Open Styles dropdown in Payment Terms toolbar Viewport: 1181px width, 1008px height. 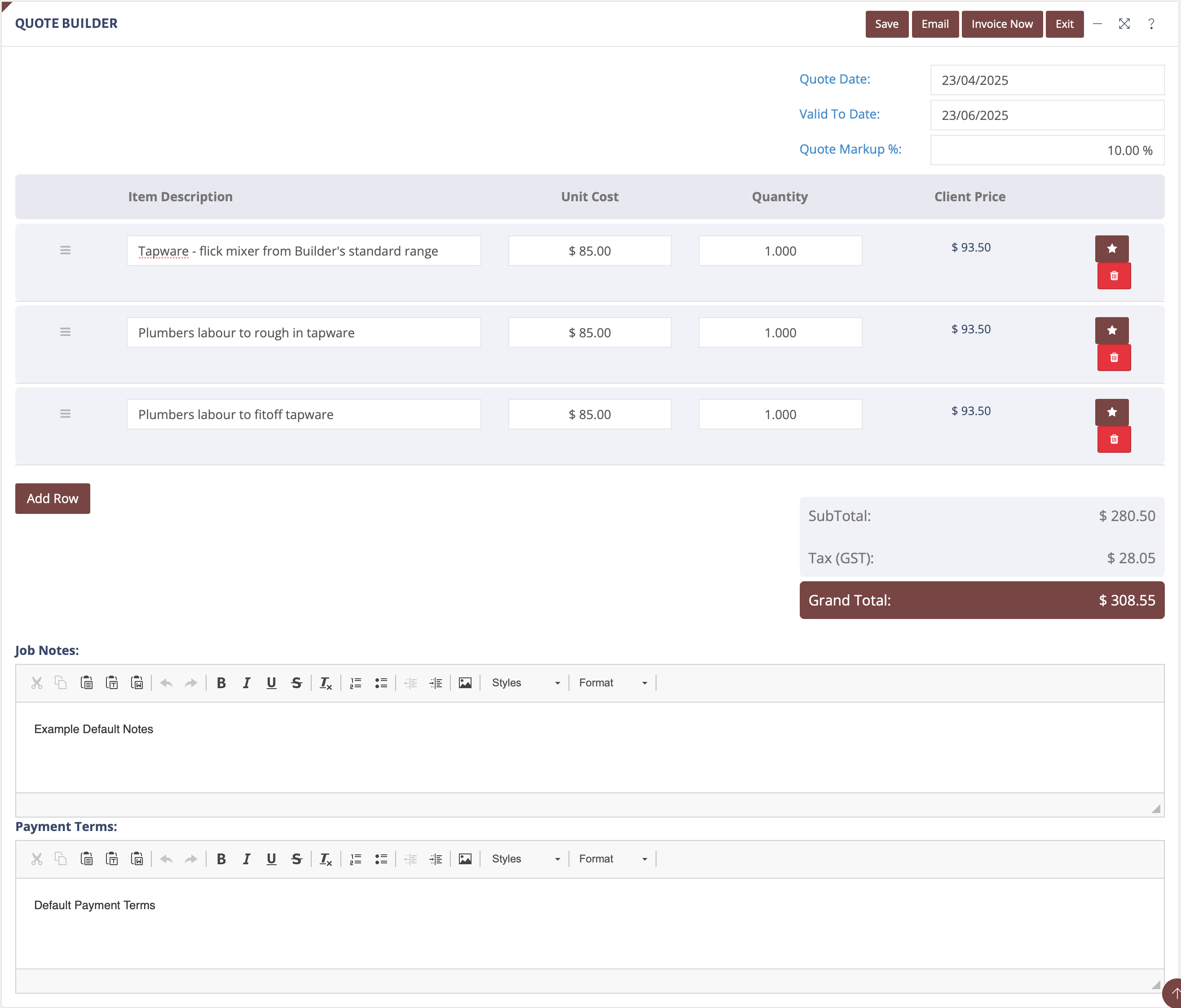(x=525, y=859)
